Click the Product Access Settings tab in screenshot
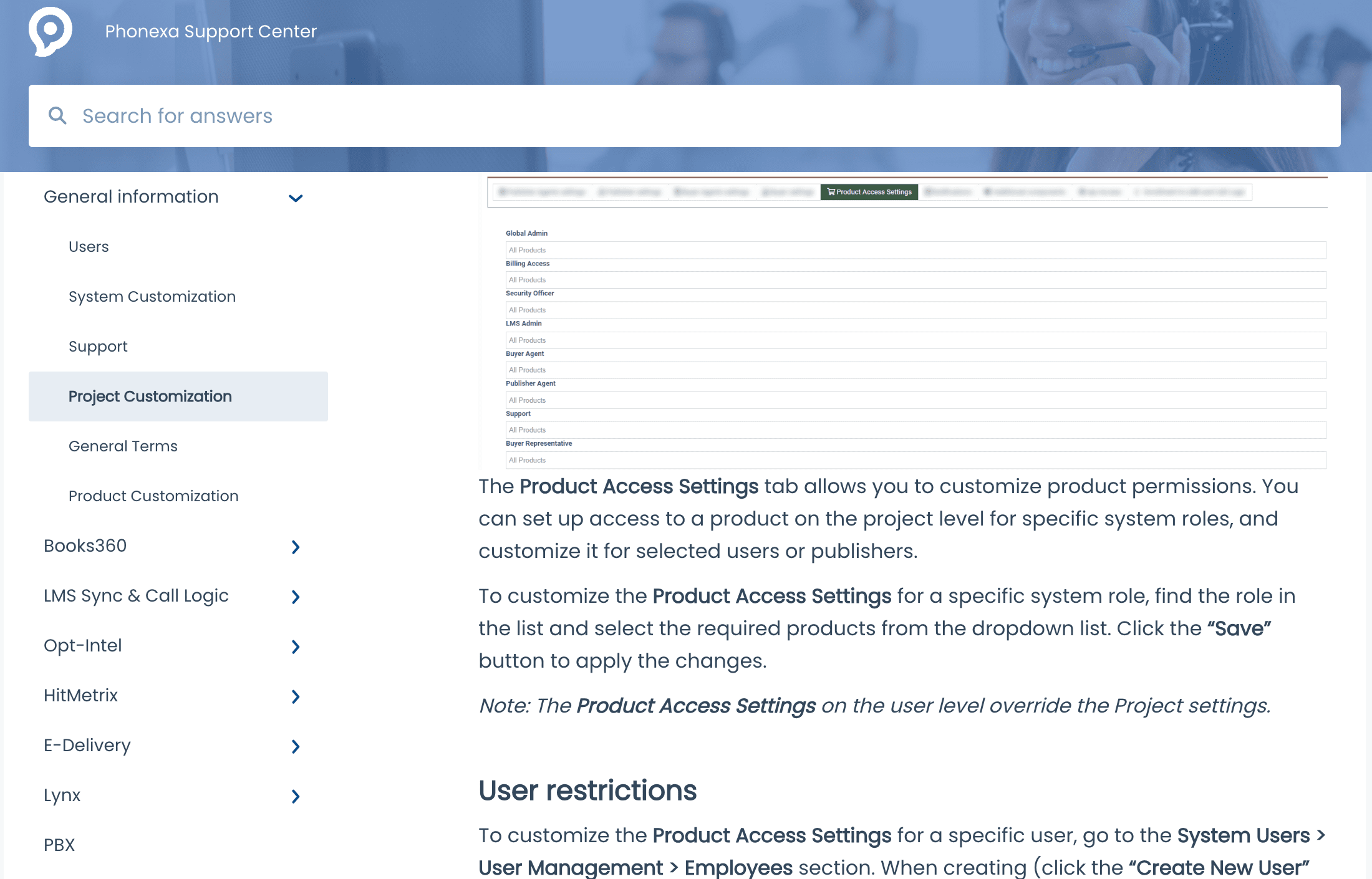1372x879 pixels. click(x=869, y=192)
